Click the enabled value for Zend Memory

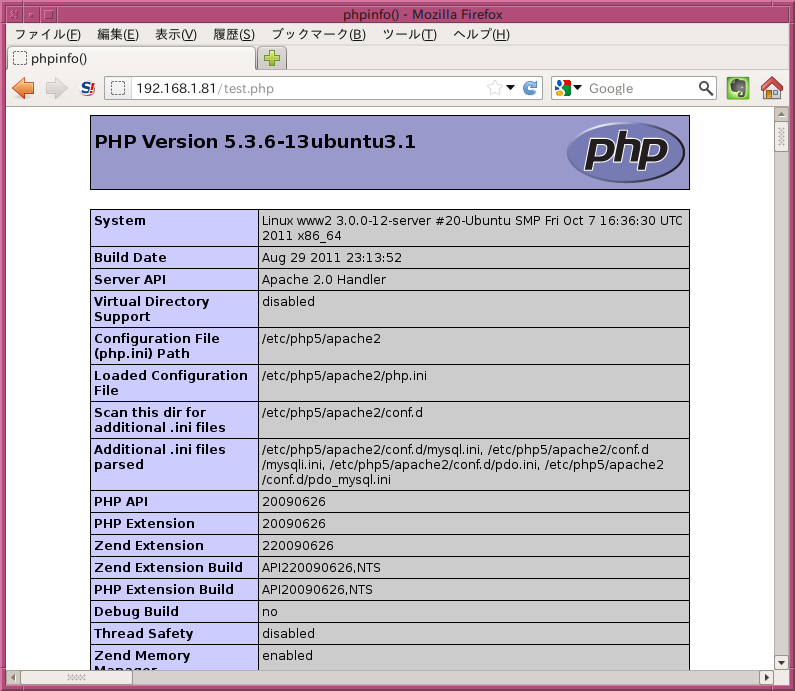[287, 656]
